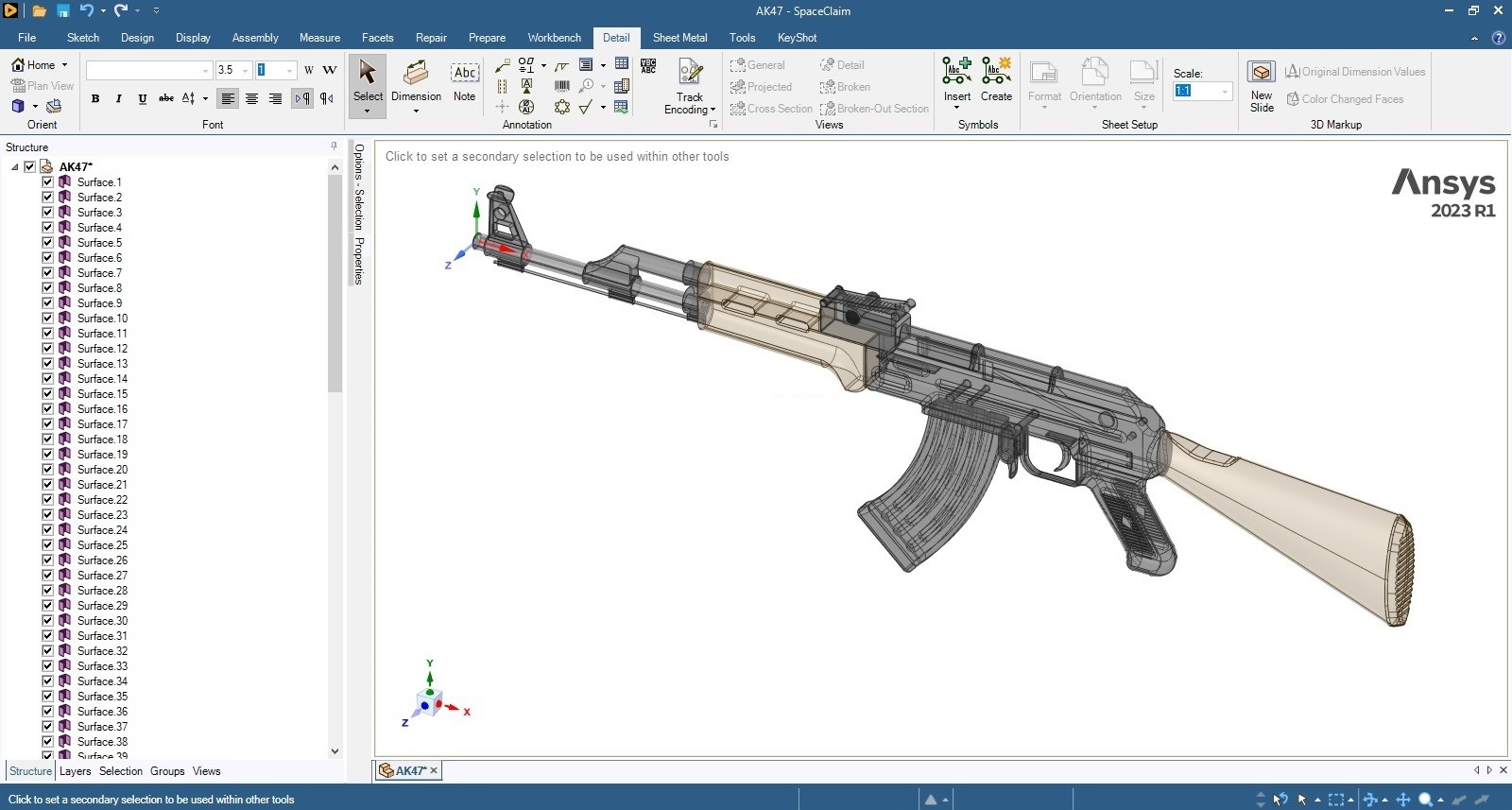Viewport: 1512px width, 810px height.
Task: Untick the Surface.25 checkbox
Action: [47, 545]
